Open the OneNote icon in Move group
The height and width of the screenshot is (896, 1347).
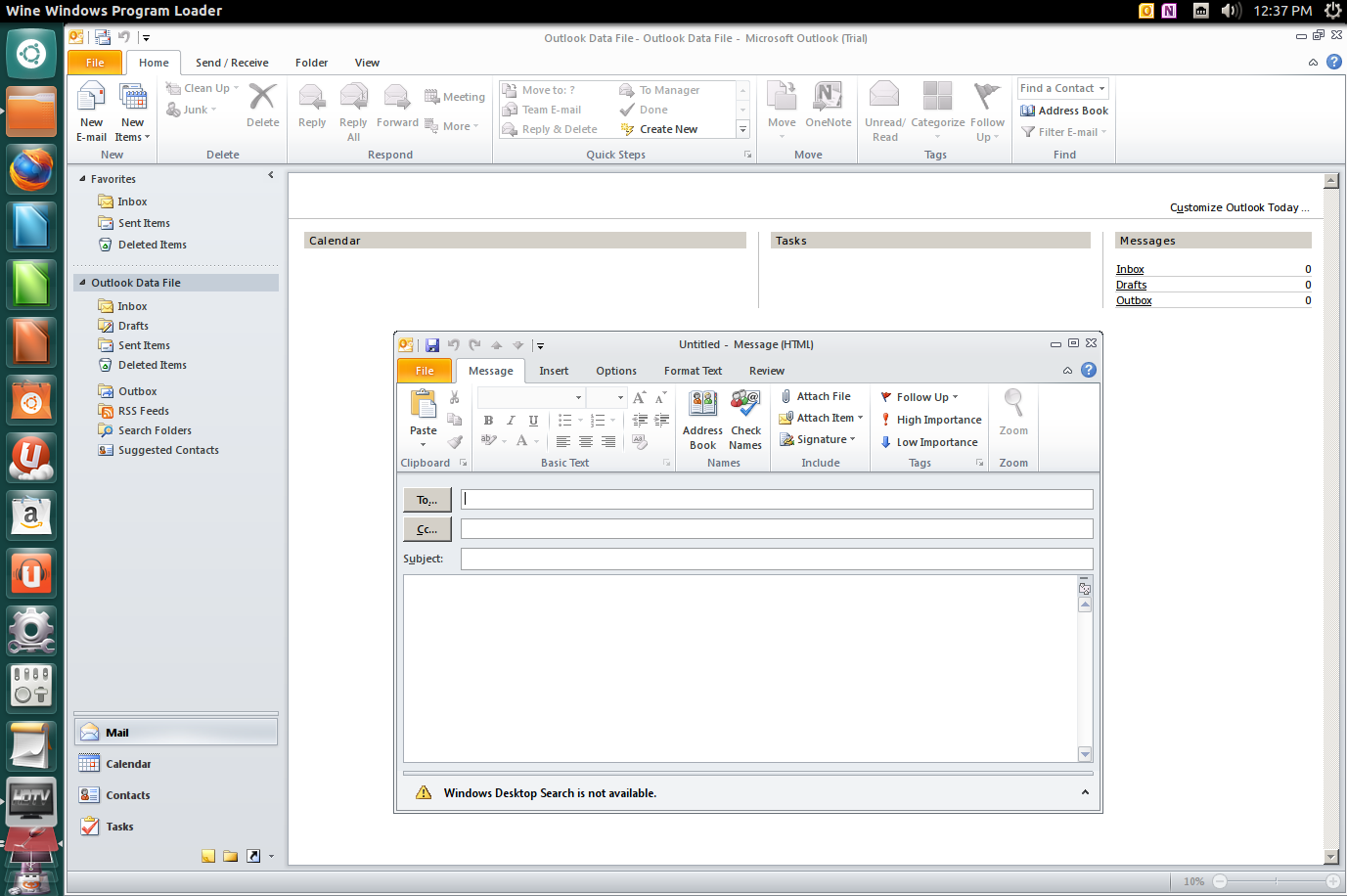(829, 96)
